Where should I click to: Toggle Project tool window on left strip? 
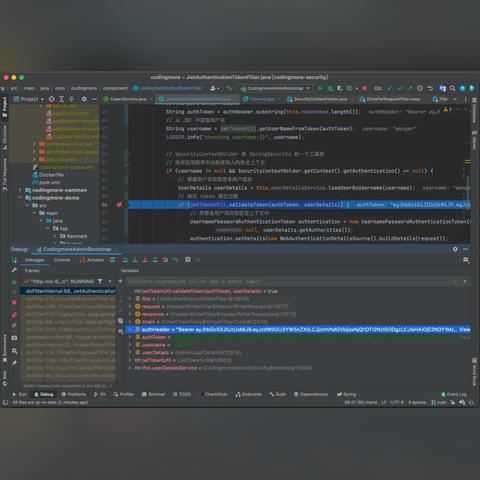click(x=5, y=107)
